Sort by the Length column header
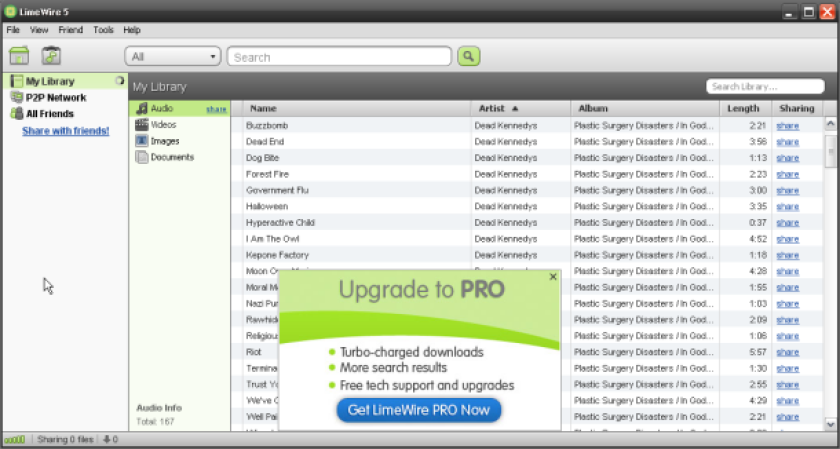Screen dimensions: 840x449 (745, 108)
